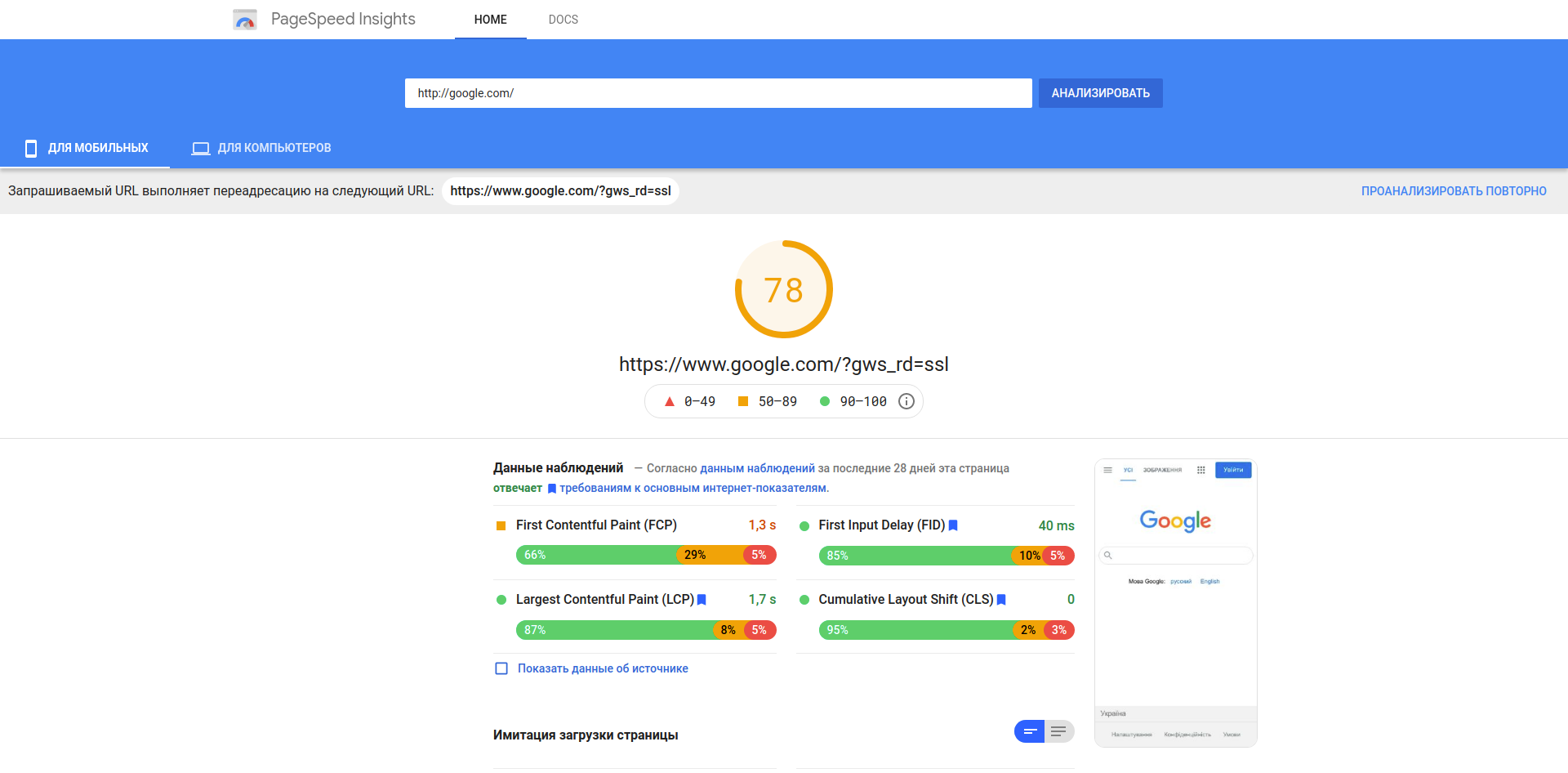Click red triangle 0–49 legend icon
Screen dimensions: 1568x773
(x=670, y=401)
